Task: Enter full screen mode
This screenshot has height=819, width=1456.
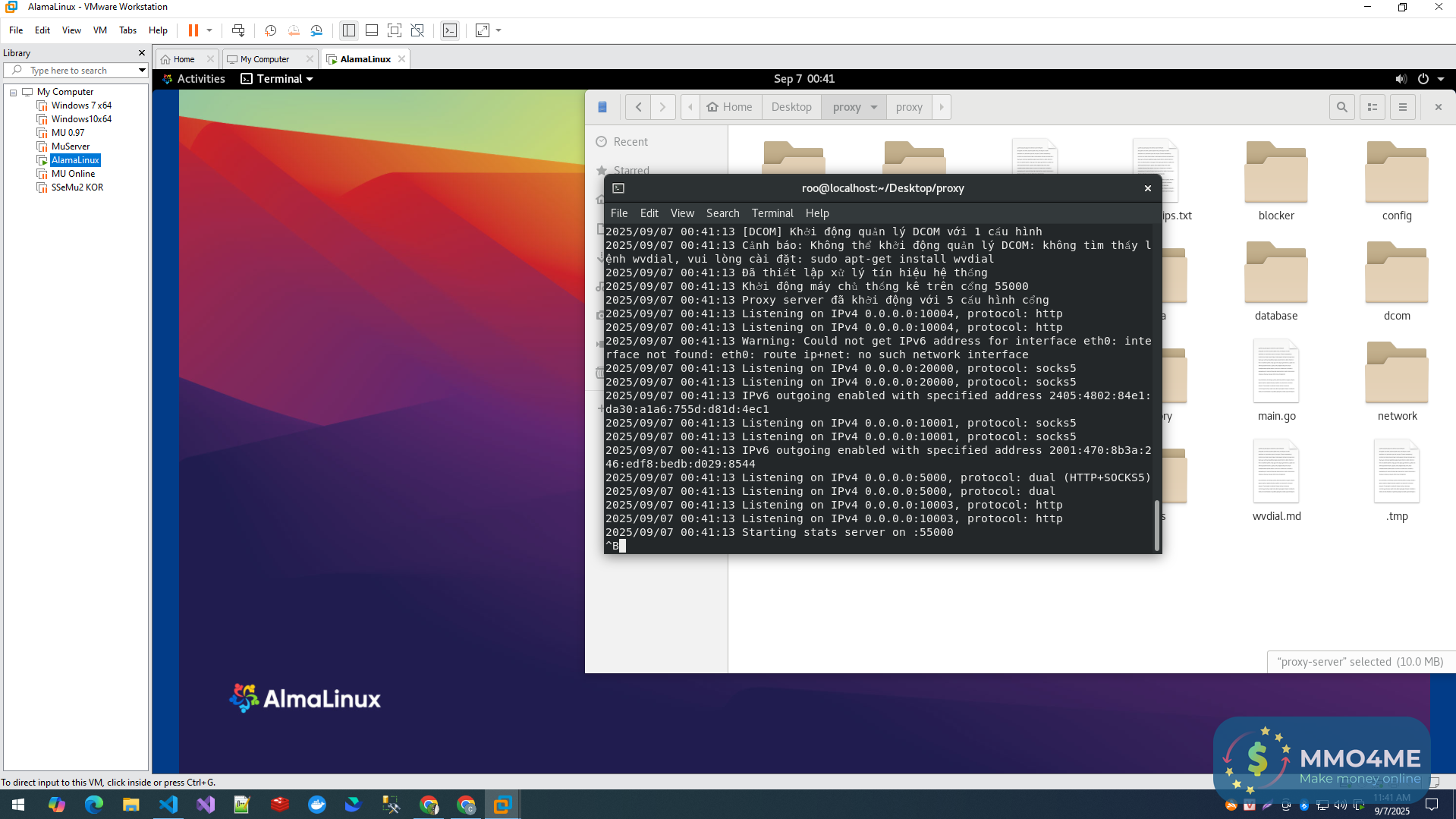Action: (x=395, y=30)
